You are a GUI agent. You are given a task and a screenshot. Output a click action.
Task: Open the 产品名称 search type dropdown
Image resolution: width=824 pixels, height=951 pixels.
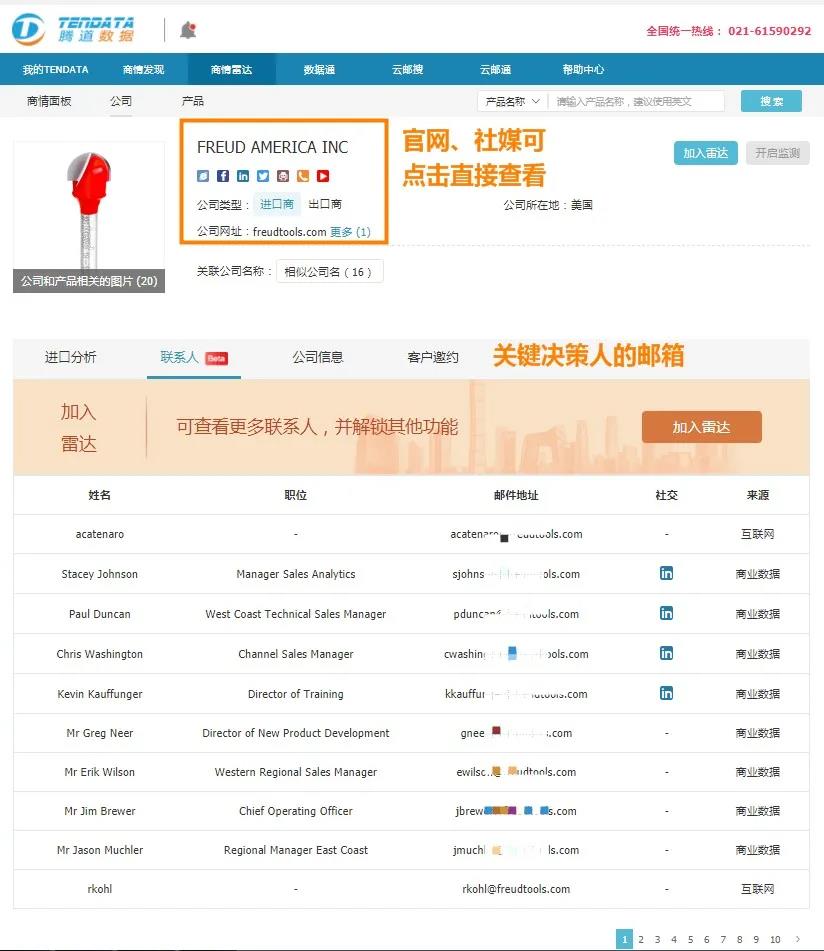click(x=512, y=101)
